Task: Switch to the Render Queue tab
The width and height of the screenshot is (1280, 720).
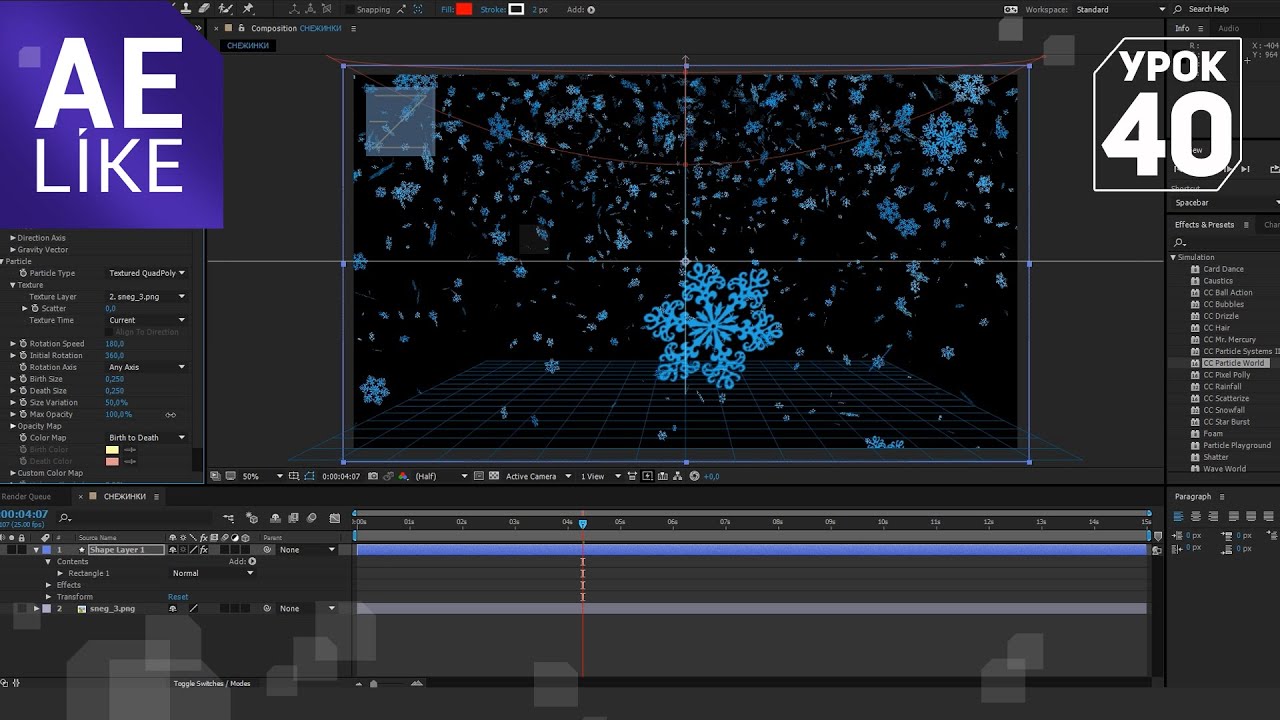Action: pos(26,496)
